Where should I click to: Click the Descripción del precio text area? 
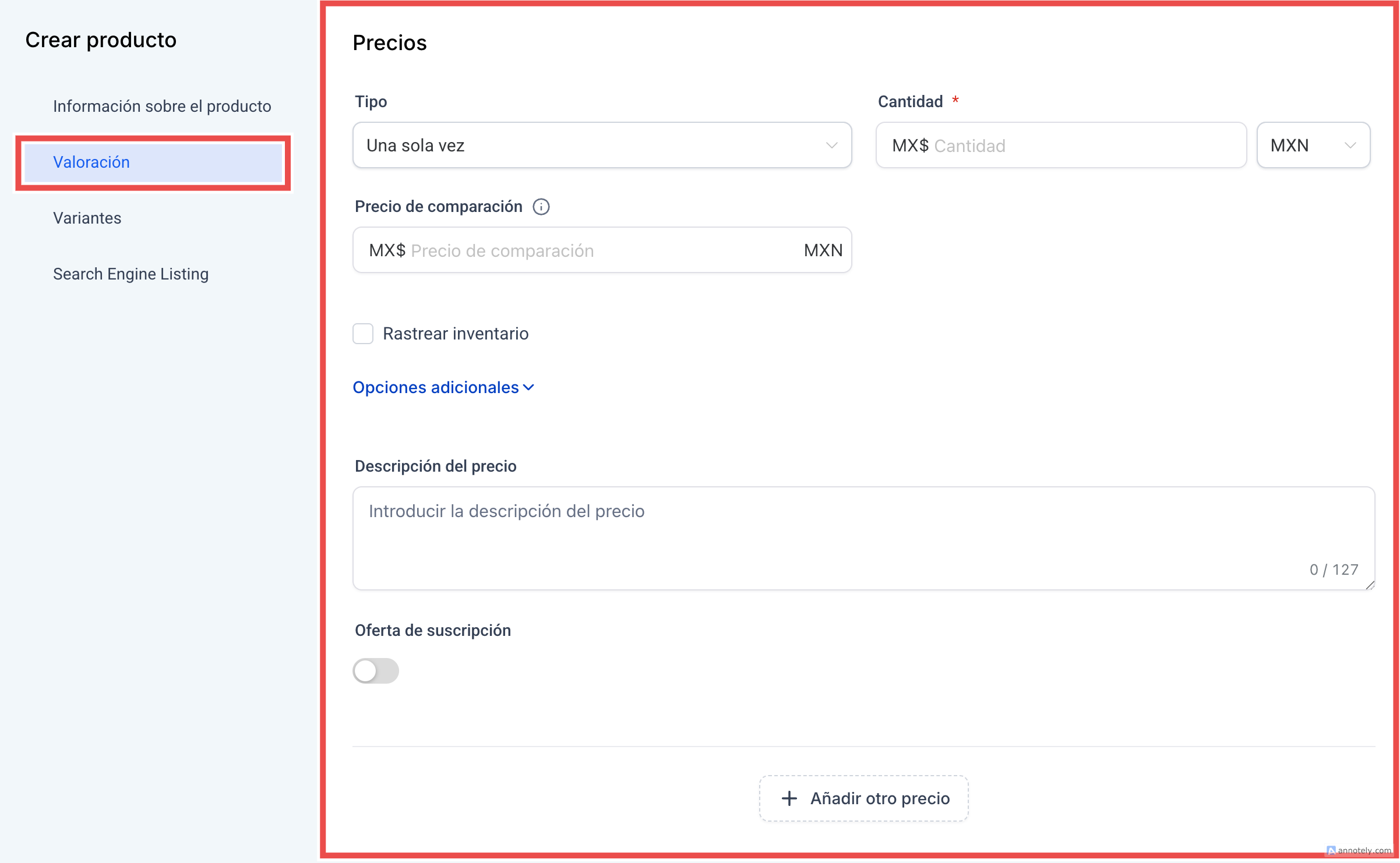point(863,538)
